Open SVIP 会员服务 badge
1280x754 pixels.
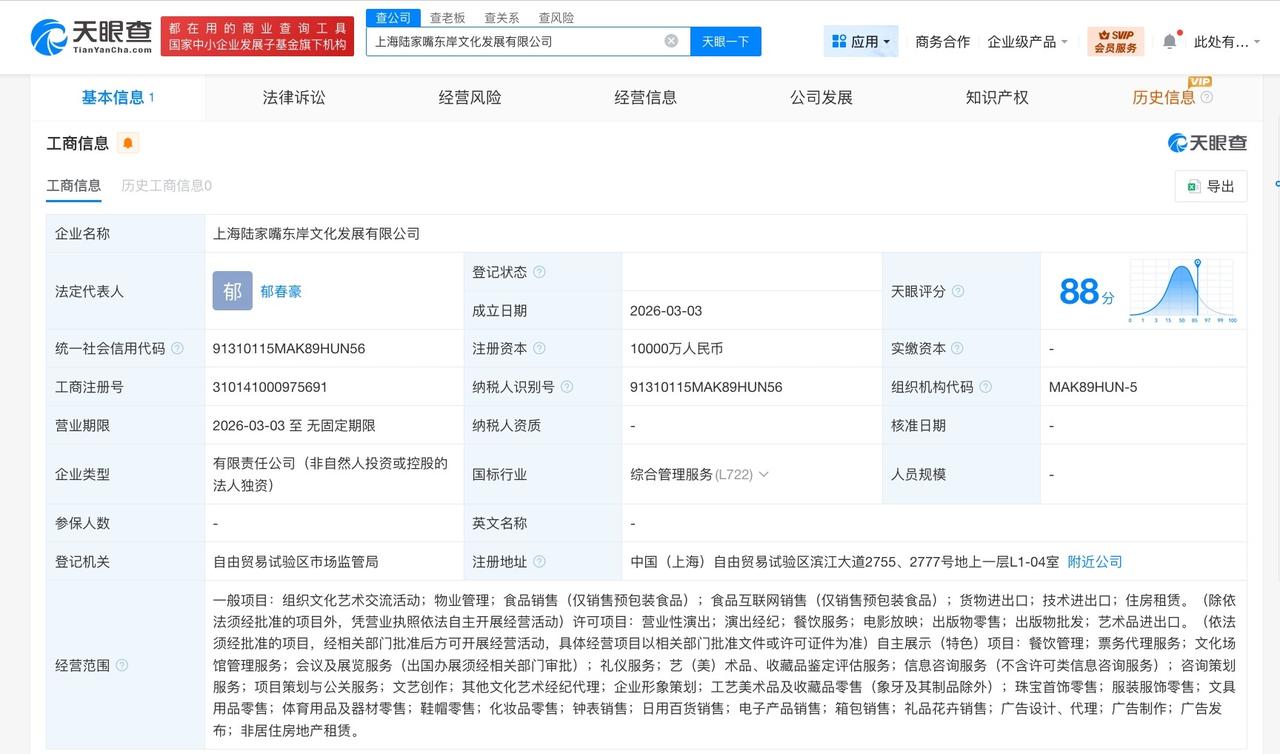(x=1116, y=41)
